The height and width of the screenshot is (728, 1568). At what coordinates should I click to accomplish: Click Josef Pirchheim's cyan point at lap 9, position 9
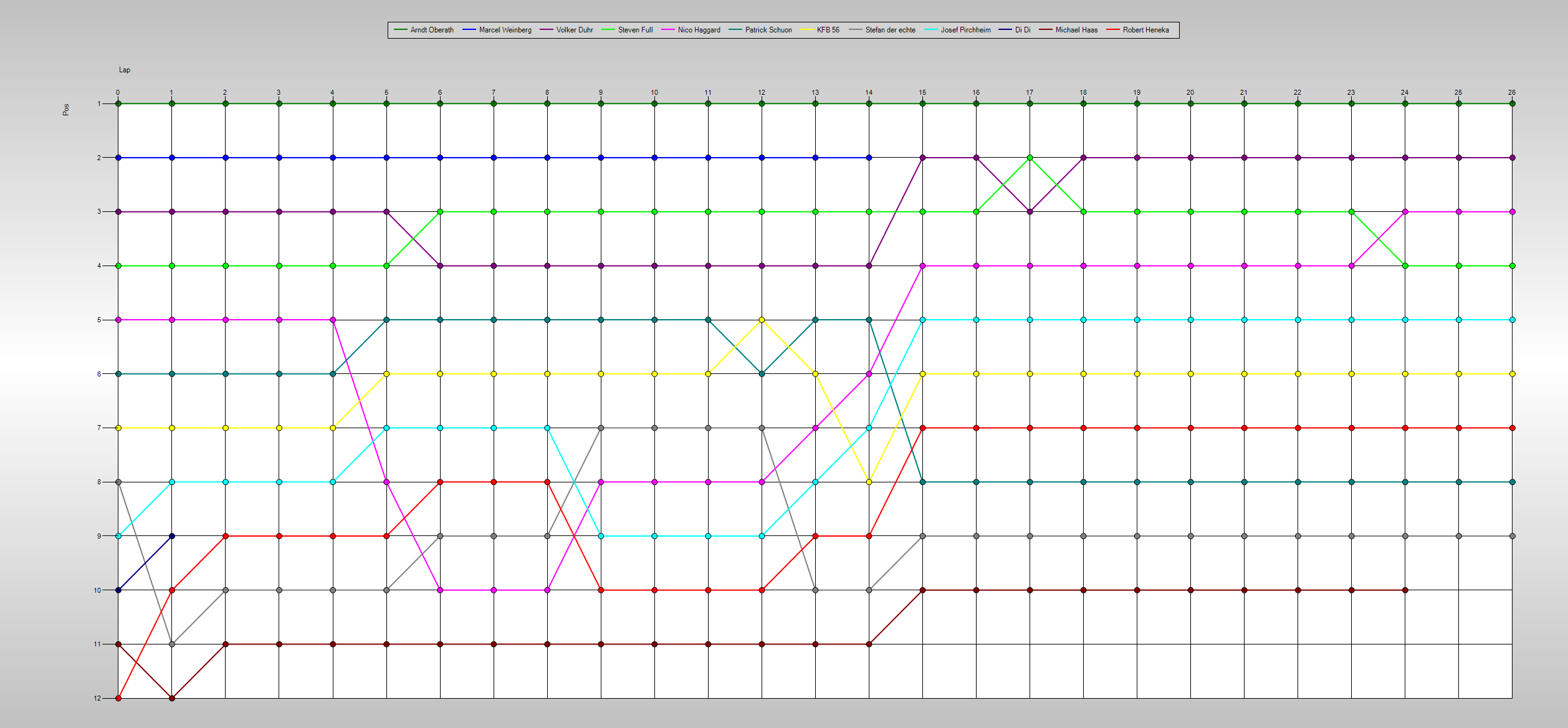pyautogui.click(x=601, y=536)
